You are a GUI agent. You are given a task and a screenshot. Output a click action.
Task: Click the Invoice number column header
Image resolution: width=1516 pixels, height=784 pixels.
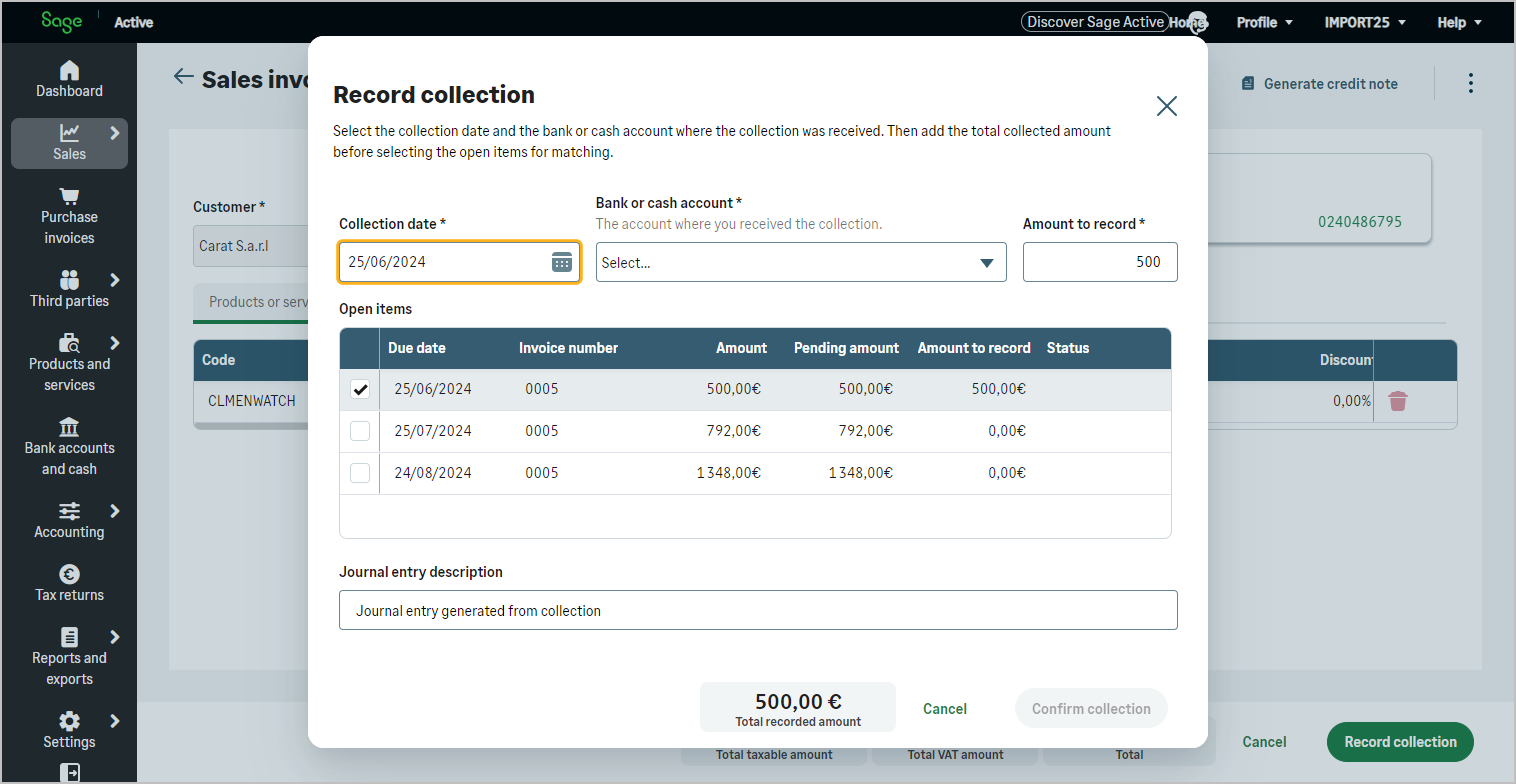[x=568, y=348]
